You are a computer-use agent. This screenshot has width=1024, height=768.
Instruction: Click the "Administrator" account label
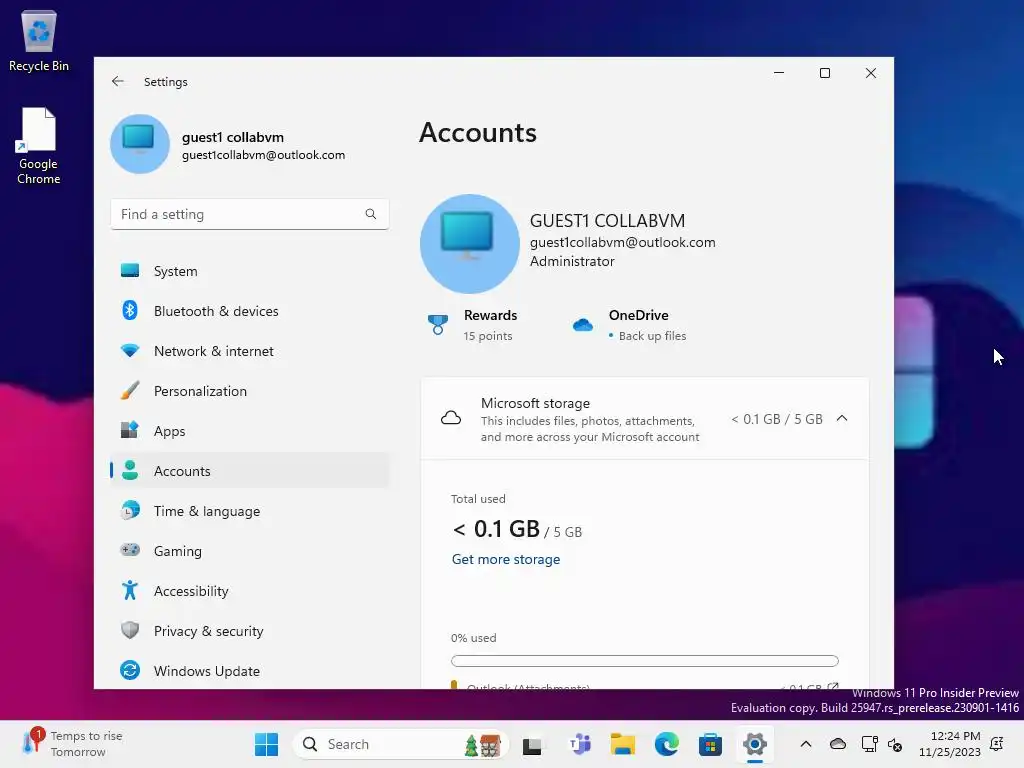click(x=572, y=261)
